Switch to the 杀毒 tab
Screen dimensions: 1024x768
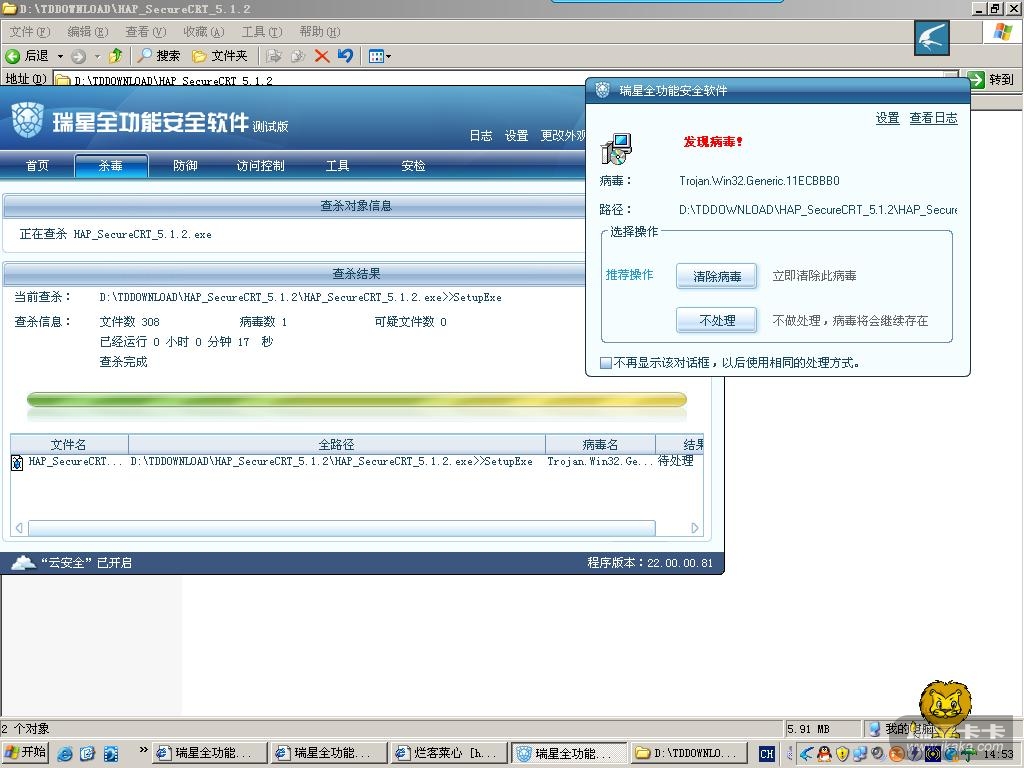[x=111, y=165]
